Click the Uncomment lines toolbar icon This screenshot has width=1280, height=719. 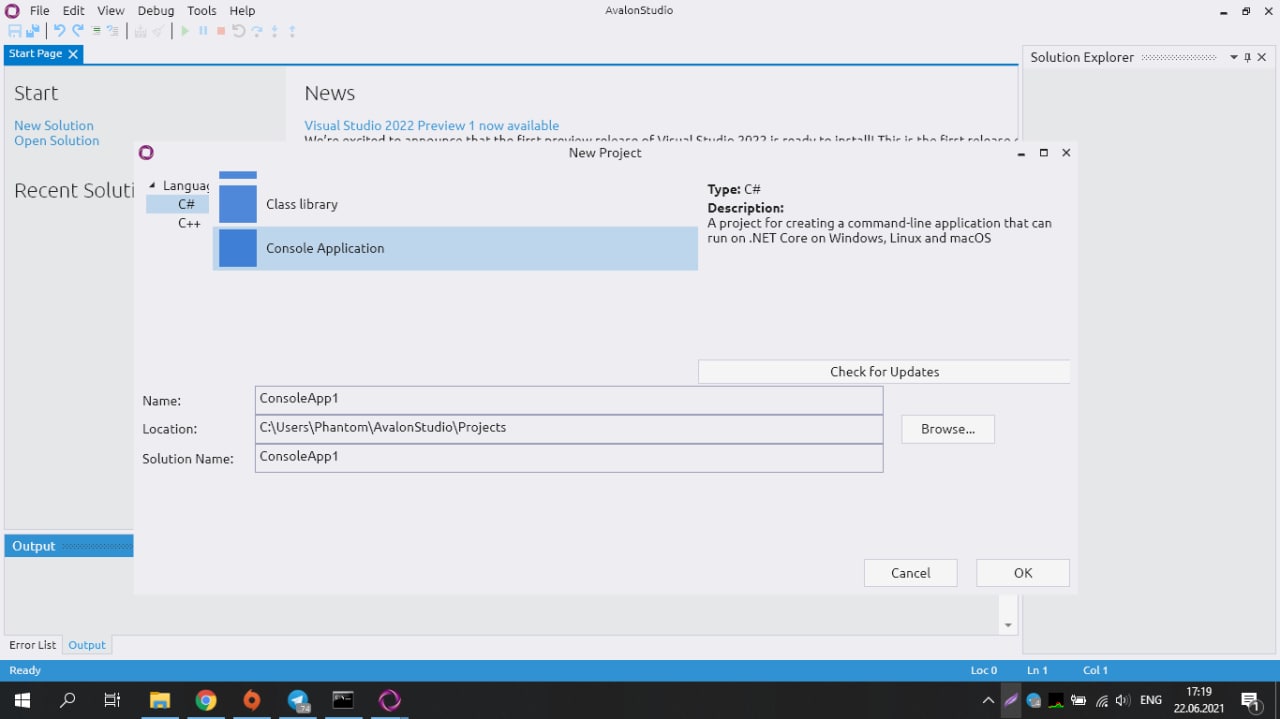(113, 31)
